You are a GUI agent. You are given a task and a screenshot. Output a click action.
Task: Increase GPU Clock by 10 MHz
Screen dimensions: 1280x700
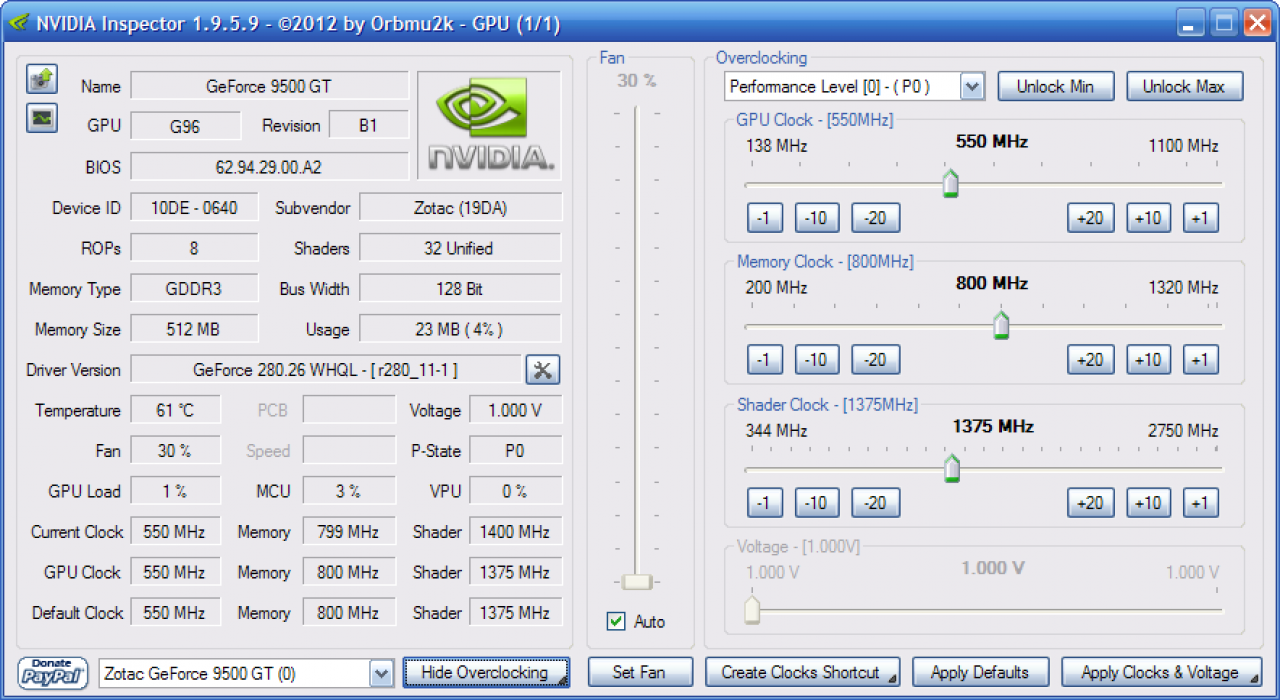(1148, 218)
